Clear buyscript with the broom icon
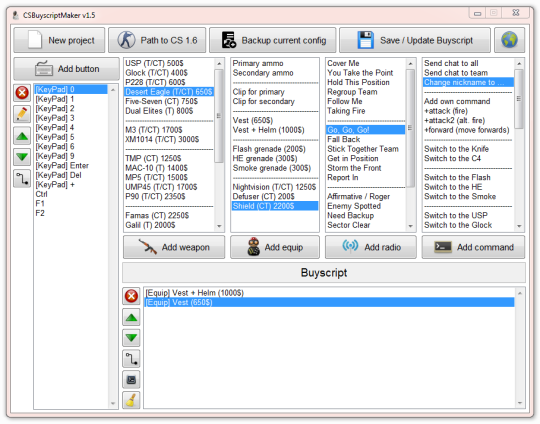Viewport: 540px width, 424px height. [x=131, y=400]
